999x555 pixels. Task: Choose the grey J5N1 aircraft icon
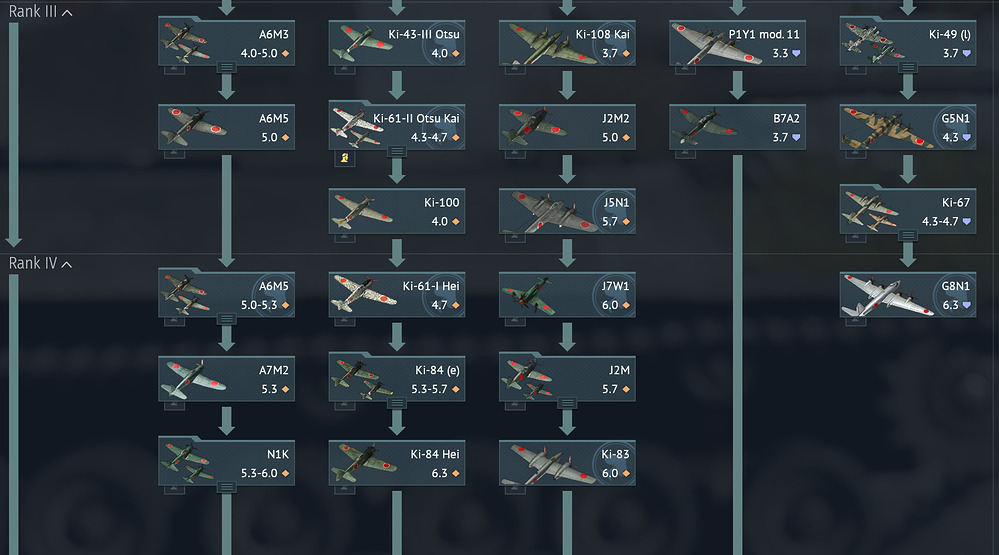coord(548,212)
